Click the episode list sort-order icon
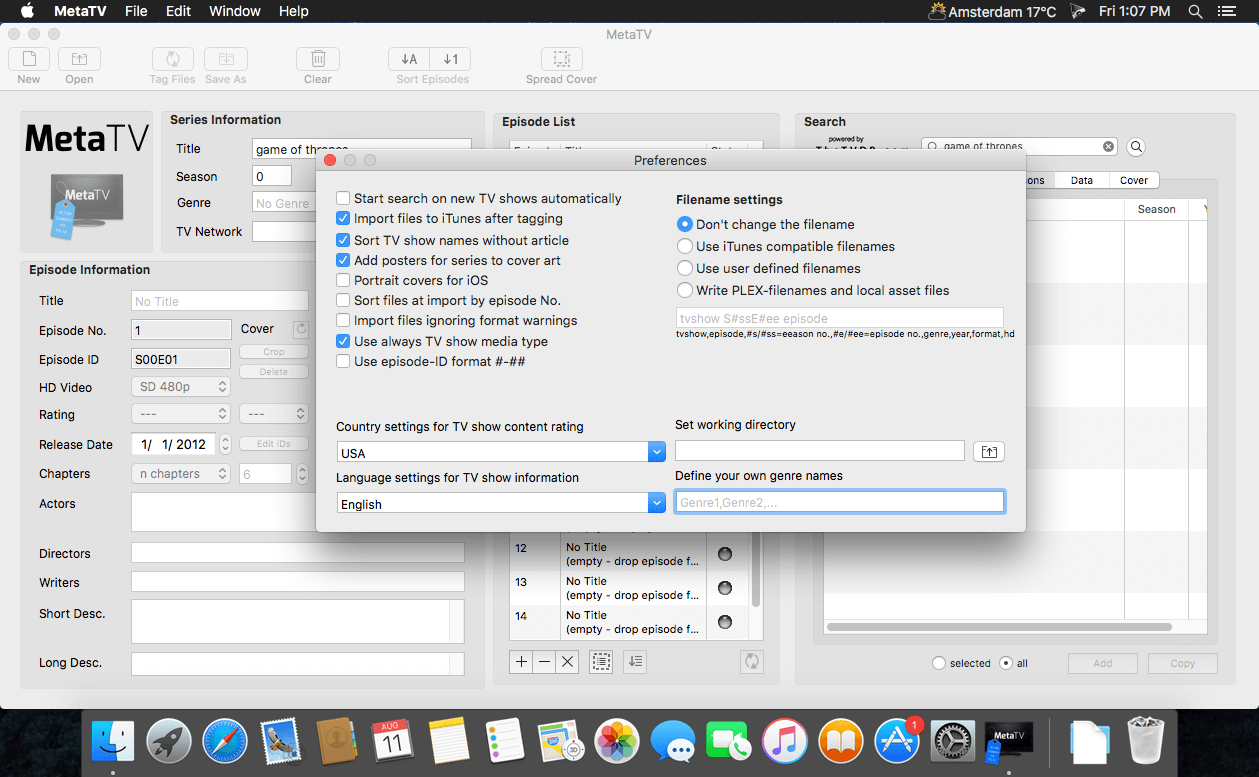Viewport: 1259px width, 777px height. (x=636, y=662)
